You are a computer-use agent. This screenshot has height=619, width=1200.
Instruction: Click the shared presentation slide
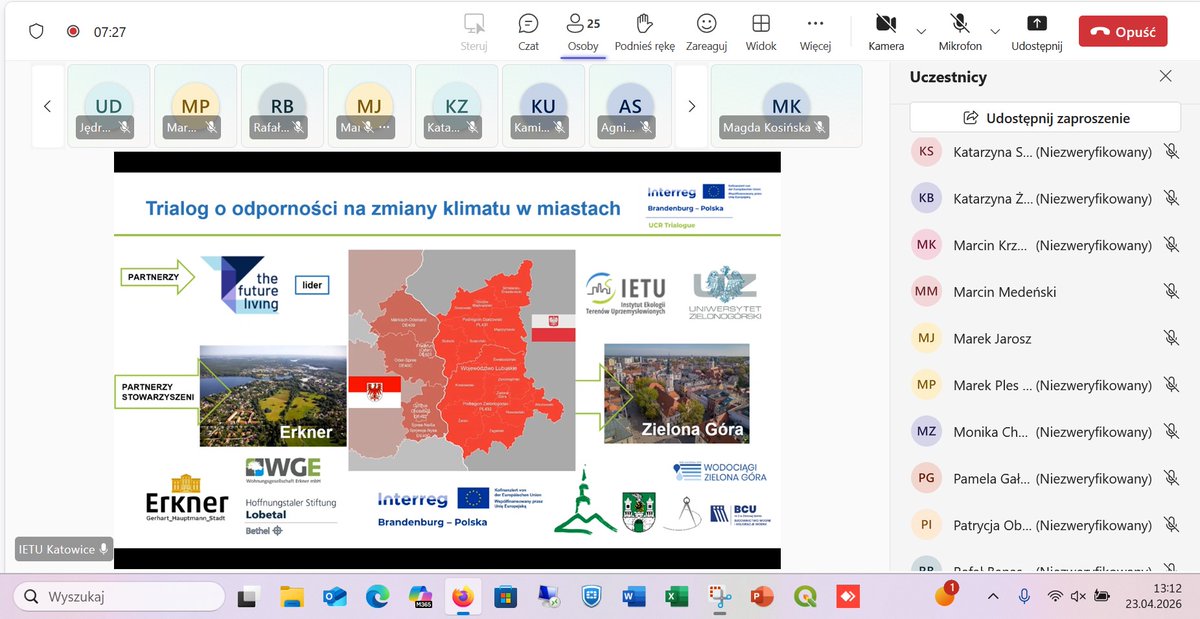pyautogui.click(x=447, y=360)
